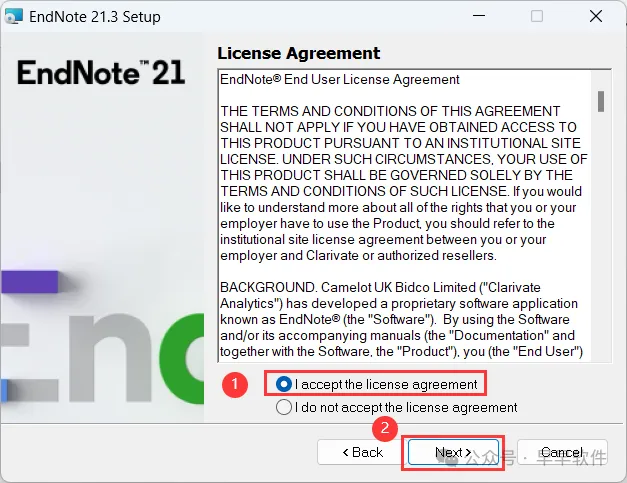Click inside the End User License Agreement text
The image size is (627, 483).
click(404, 216)
